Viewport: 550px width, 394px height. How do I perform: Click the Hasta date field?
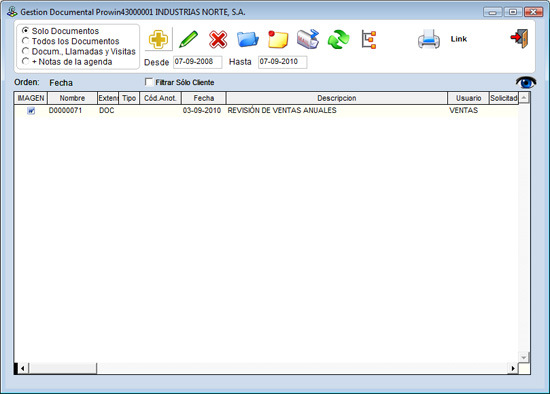[x=282, y=62]
